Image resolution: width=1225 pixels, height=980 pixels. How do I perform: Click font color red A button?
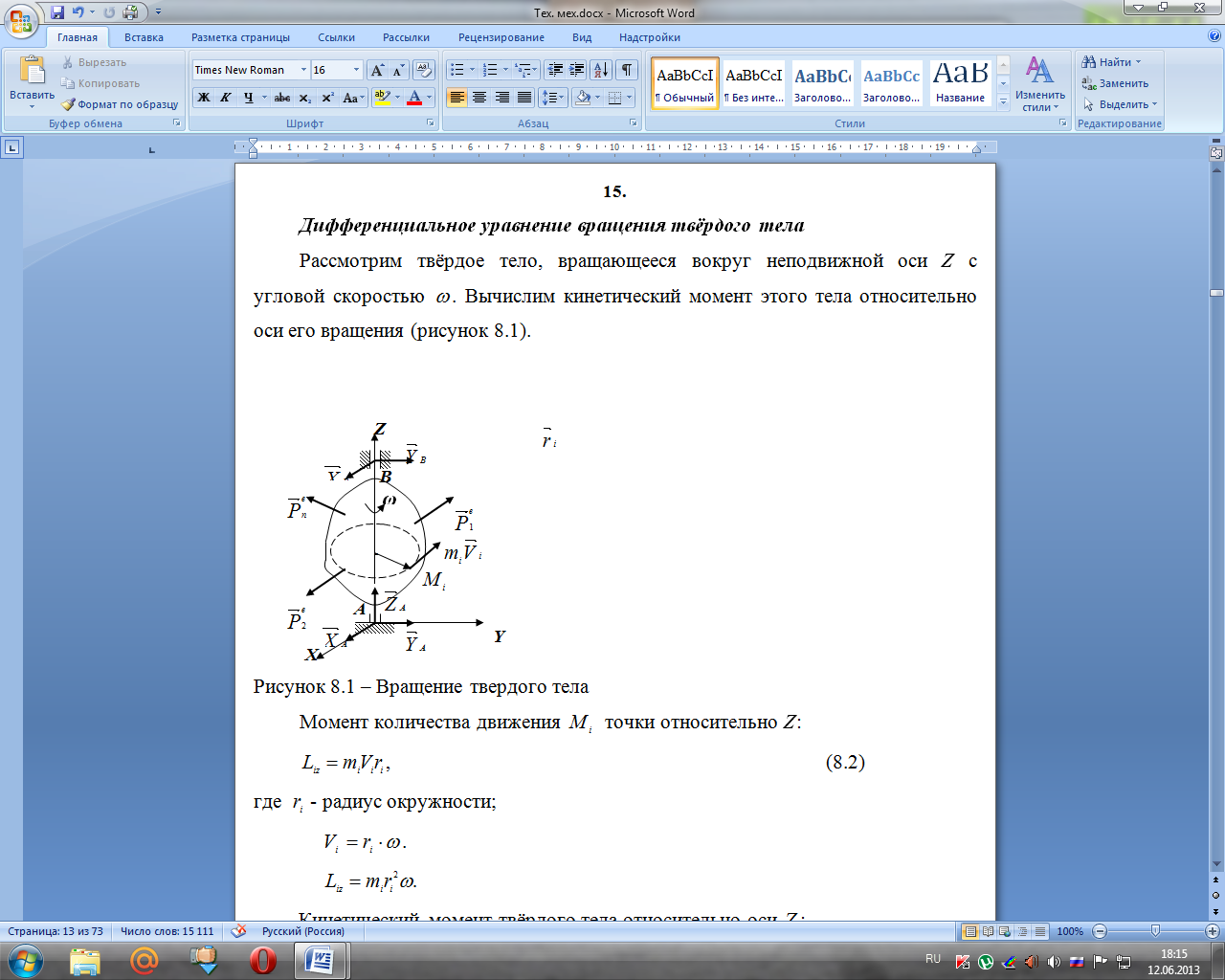pos(414,98)
